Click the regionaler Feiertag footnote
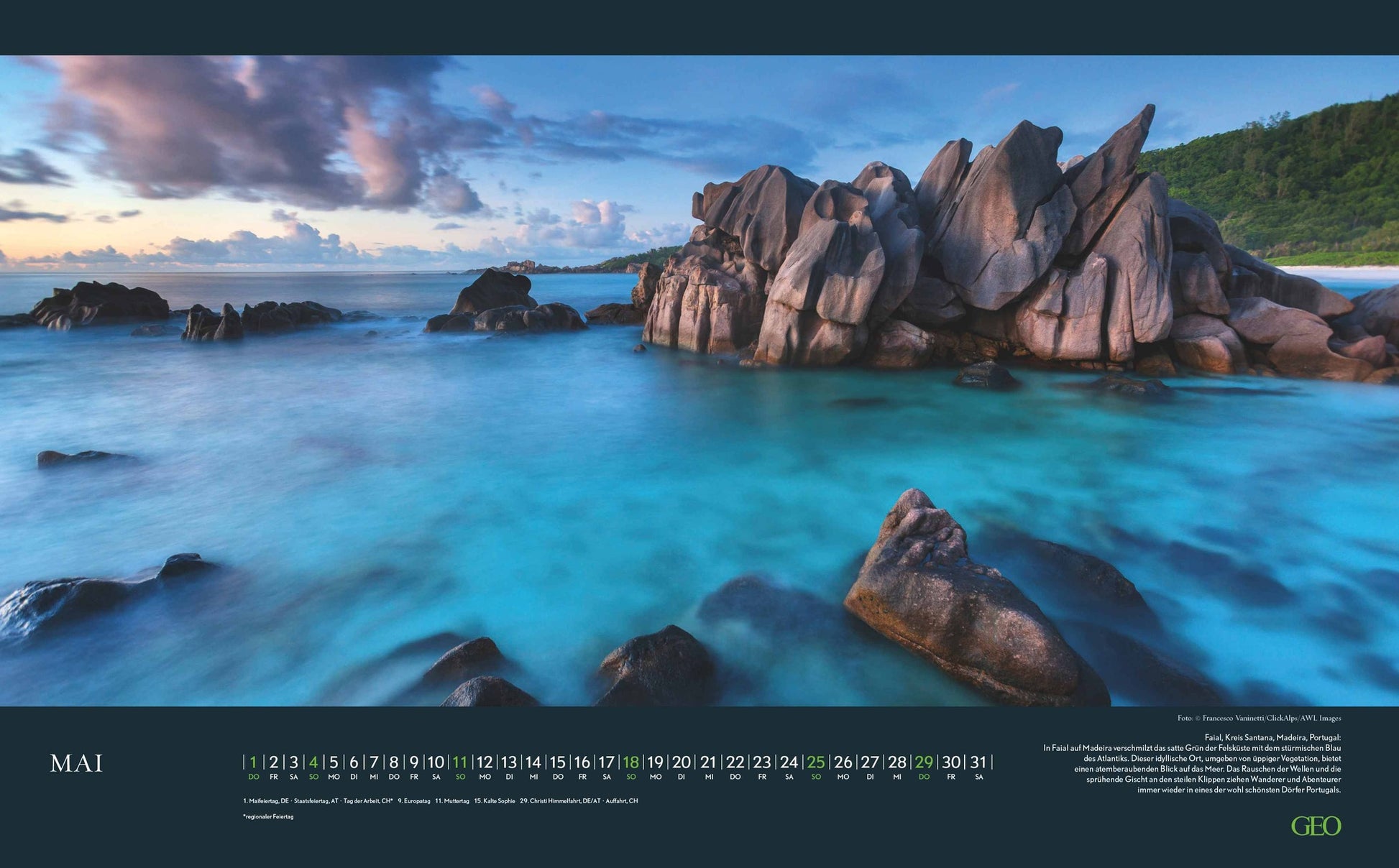The width and height of the screenshot is (1399, 868). (268, 817)
